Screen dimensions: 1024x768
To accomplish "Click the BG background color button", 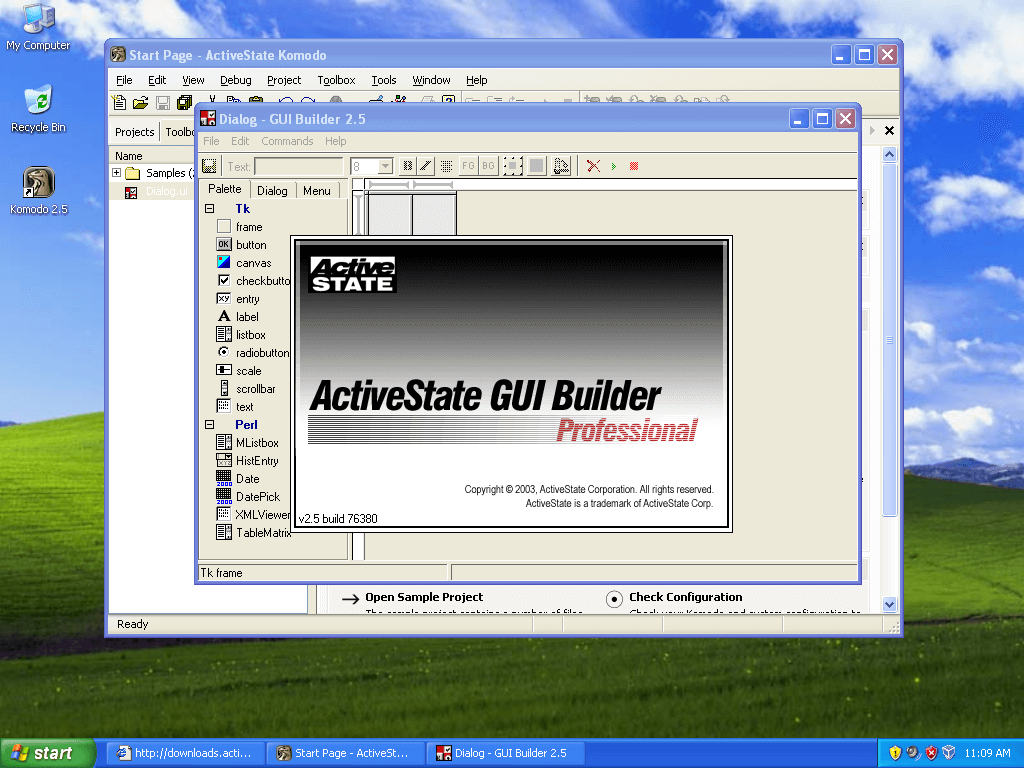I will pyautogui.click(x=488, y=166).
